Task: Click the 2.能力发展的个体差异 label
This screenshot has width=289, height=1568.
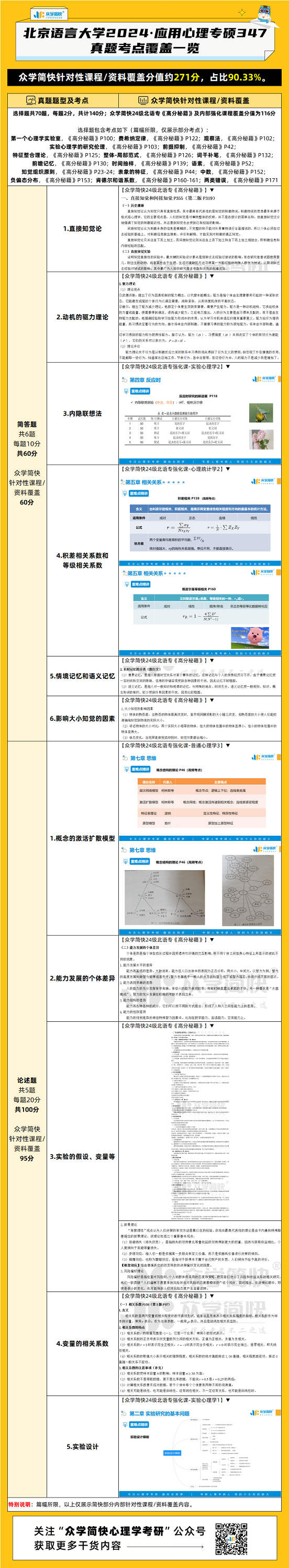Action: (82, 978)
